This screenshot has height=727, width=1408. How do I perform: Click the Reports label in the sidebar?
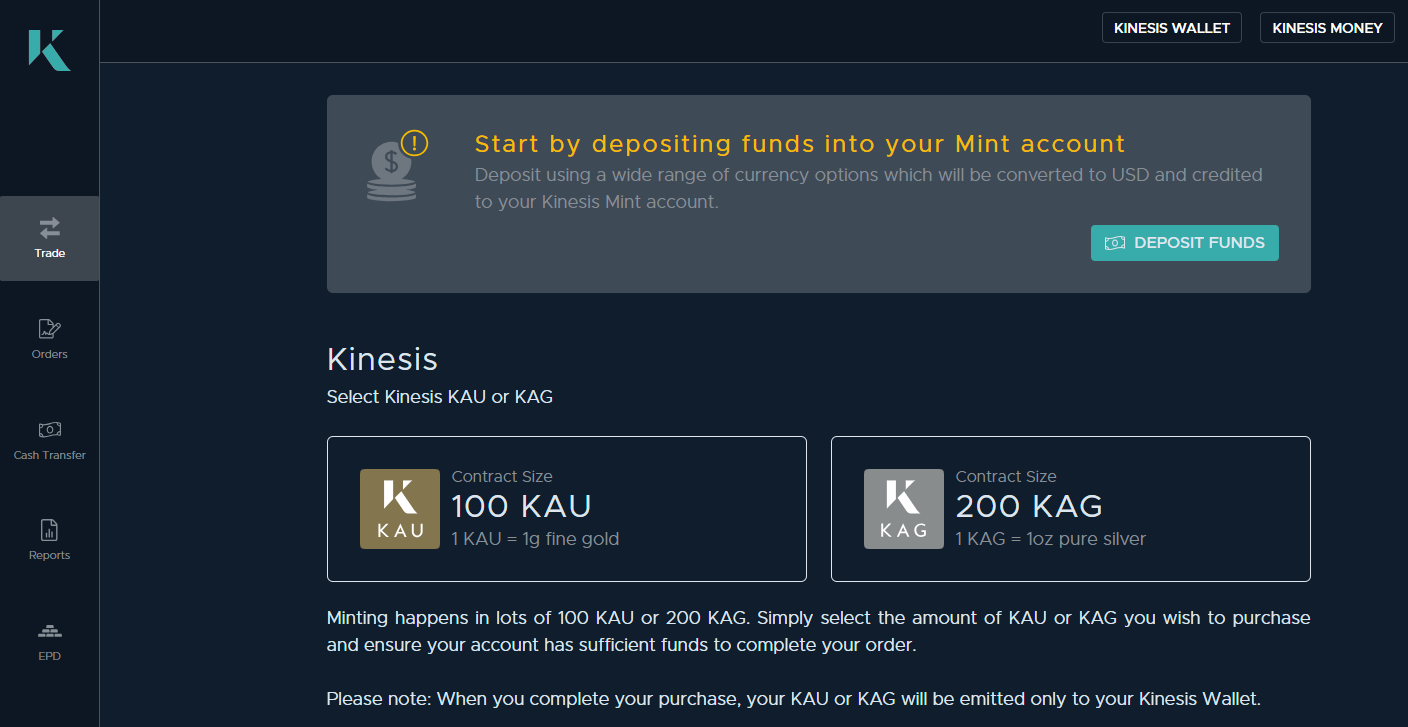(50, 555)
